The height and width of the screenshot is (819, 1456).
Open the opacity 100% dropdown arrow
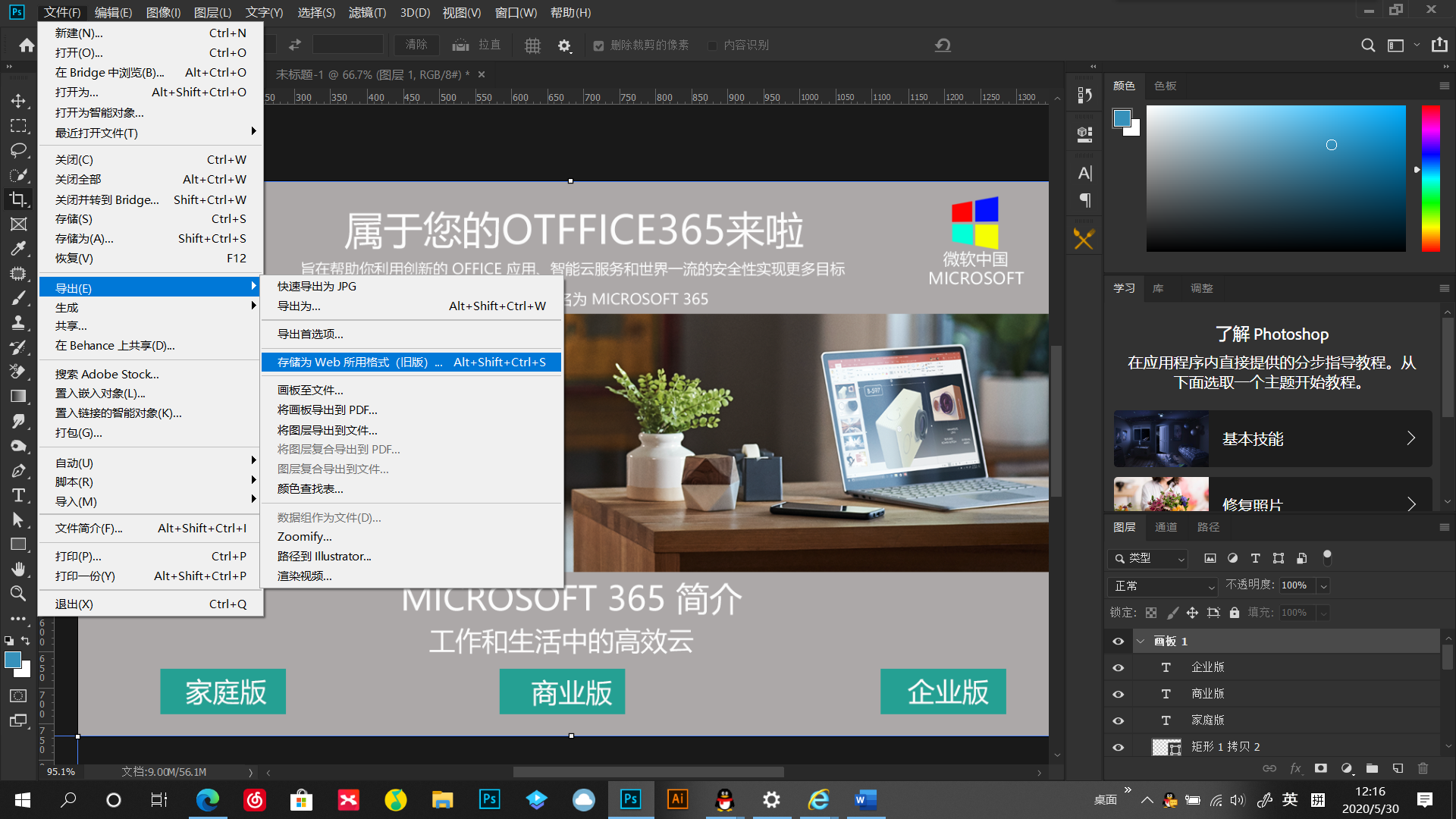[x=1323, y=586]
